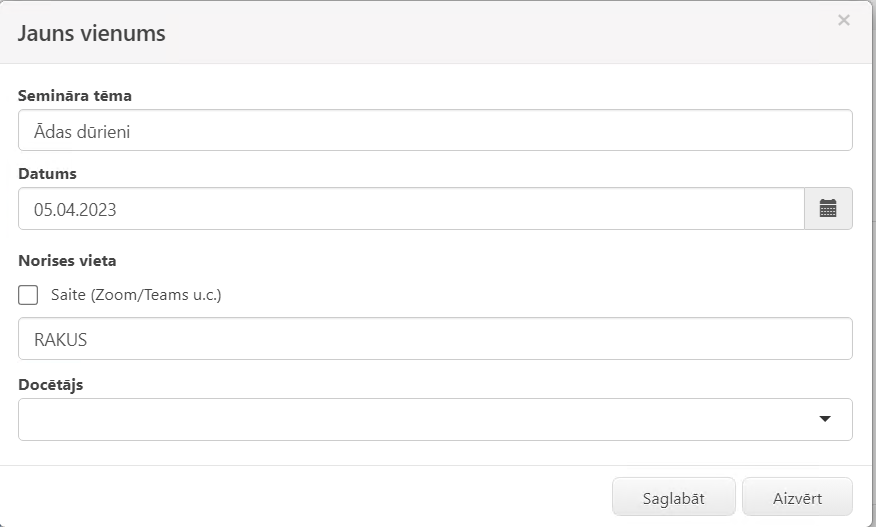Open the calendar date picker icon
Image resolution: width=876 pixels, height=527 pixels.
point(828,208)
